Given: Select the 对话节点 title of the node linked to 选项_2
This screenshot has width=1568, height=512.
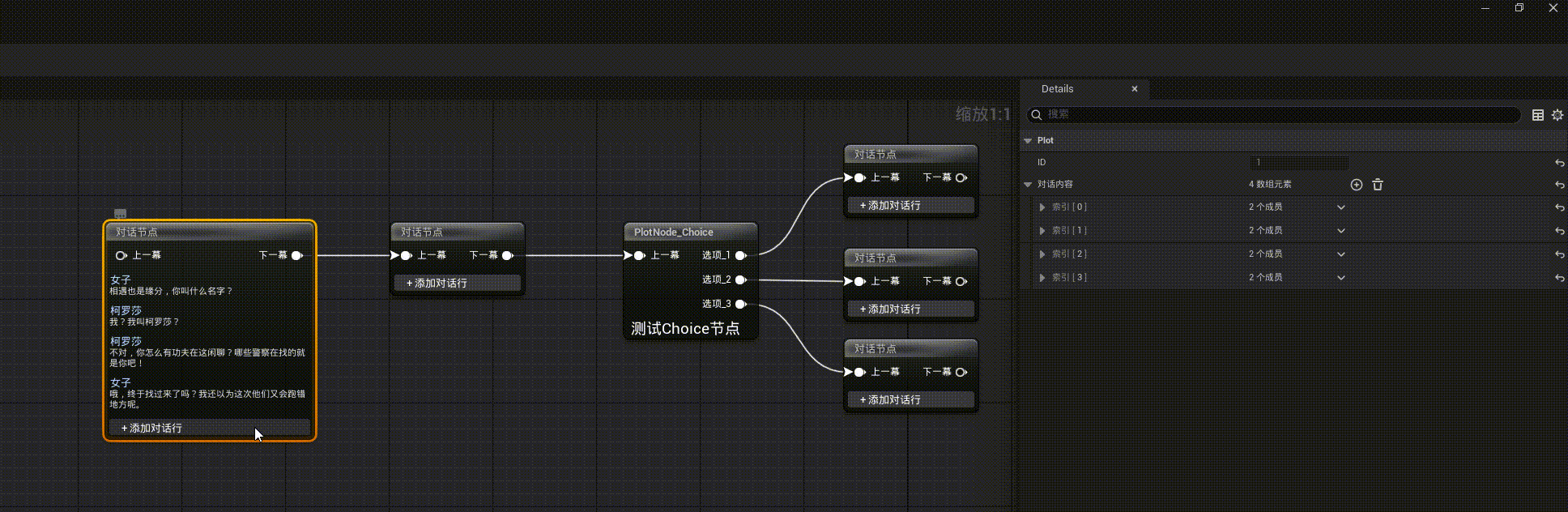Looking at the screenshot, I should click(876, 258).
